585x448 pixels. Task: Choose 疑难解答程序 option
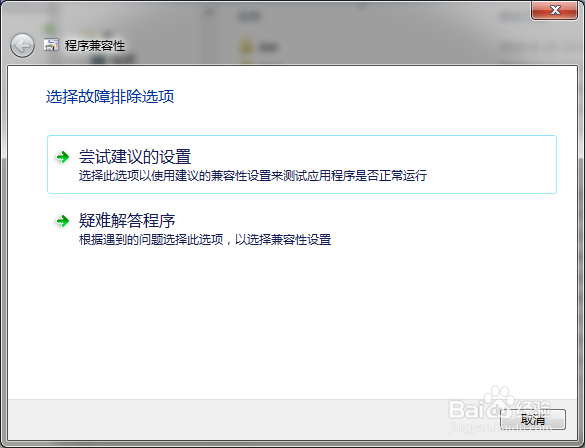(x=302, y=229)
